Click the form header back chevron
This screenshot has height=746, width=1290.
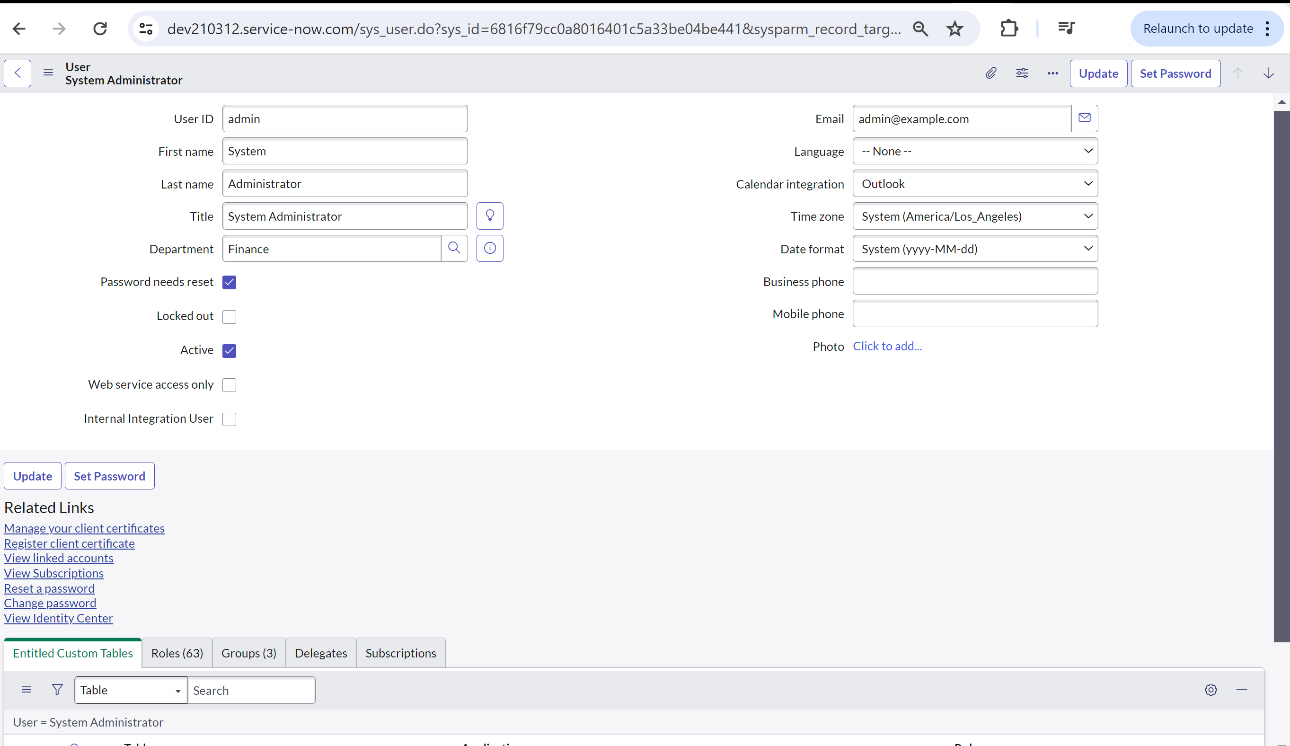18,73
